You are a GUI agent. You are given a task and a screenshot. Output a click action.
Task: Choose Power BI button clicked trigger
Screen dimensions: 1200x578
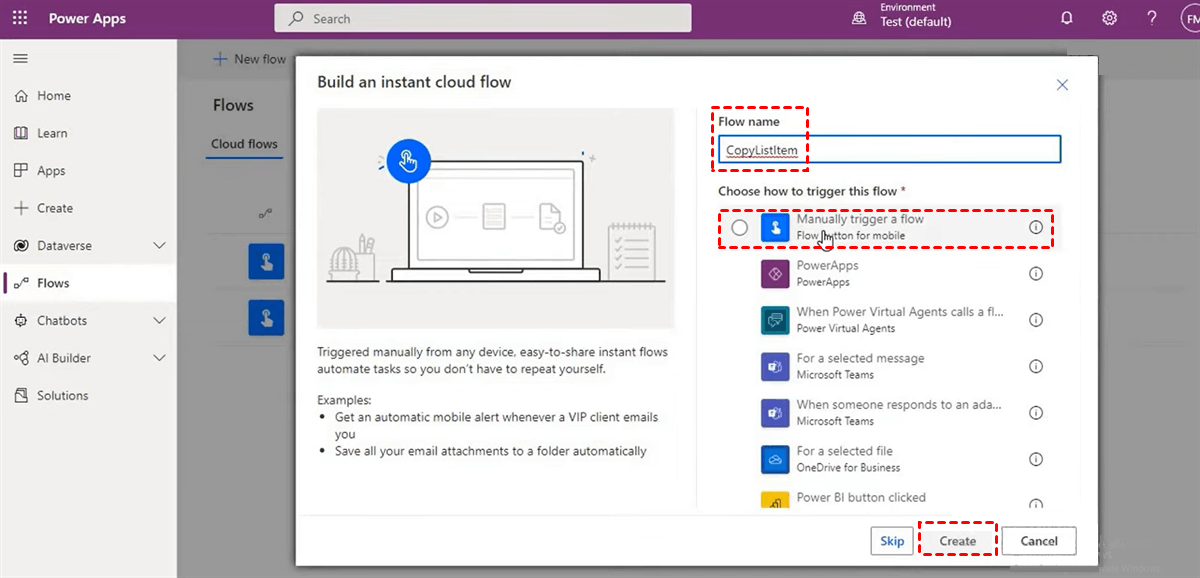tap(861, 497)
